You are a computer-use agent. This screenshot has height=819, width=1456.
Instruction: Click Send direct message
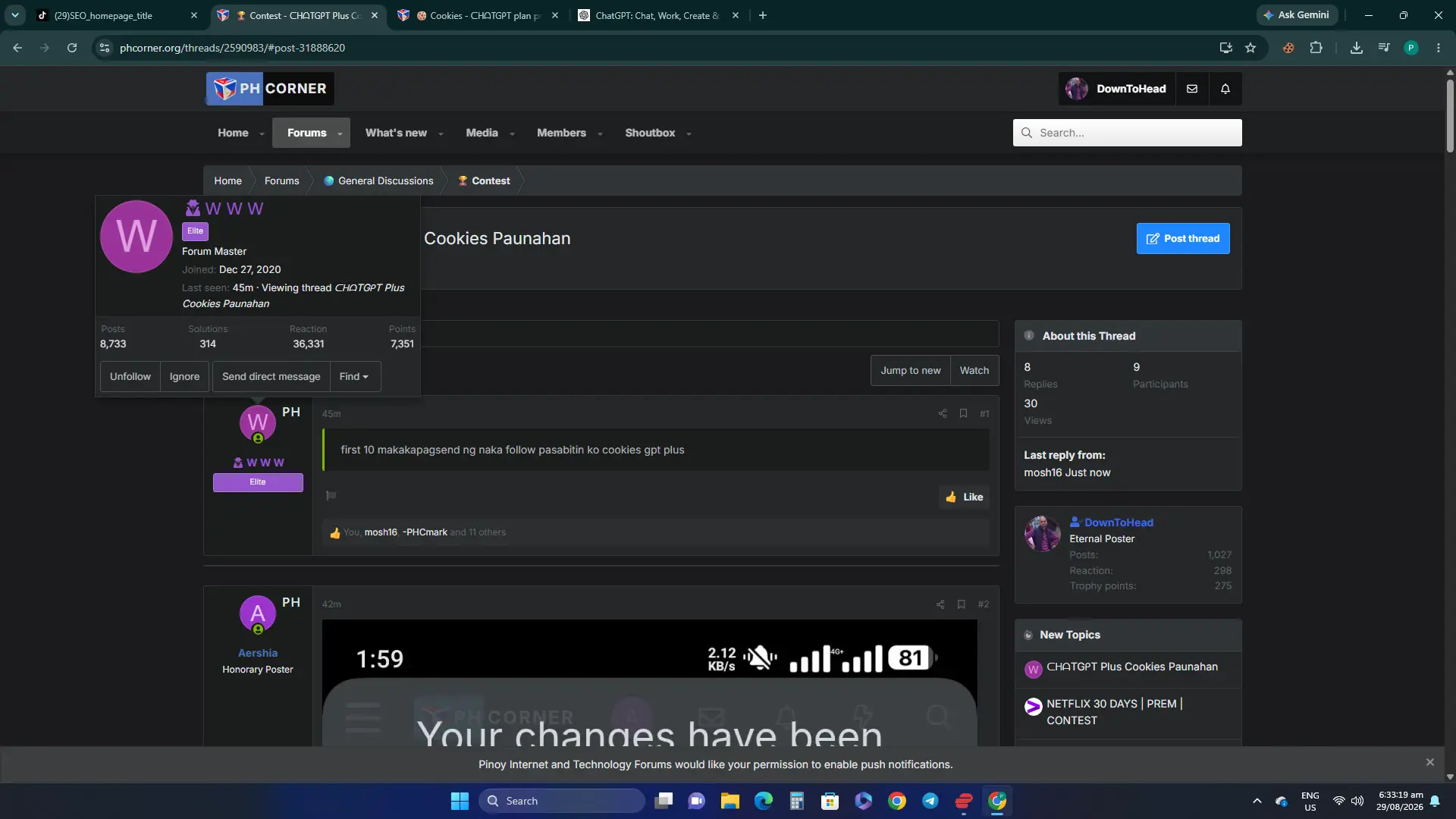click(x=271, y=377)
